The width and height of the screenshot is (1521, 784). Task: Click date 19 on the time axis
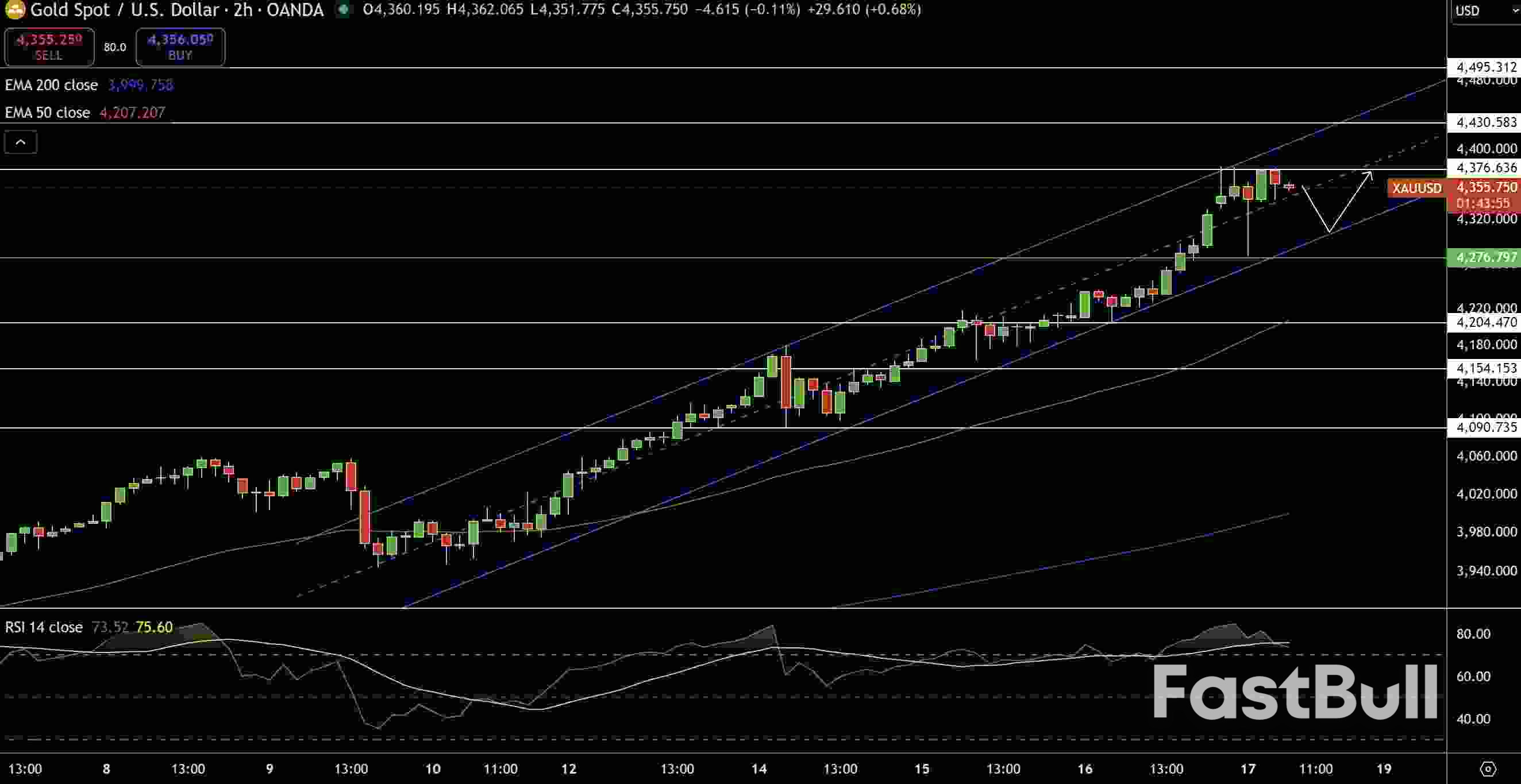click(1384, 768)
